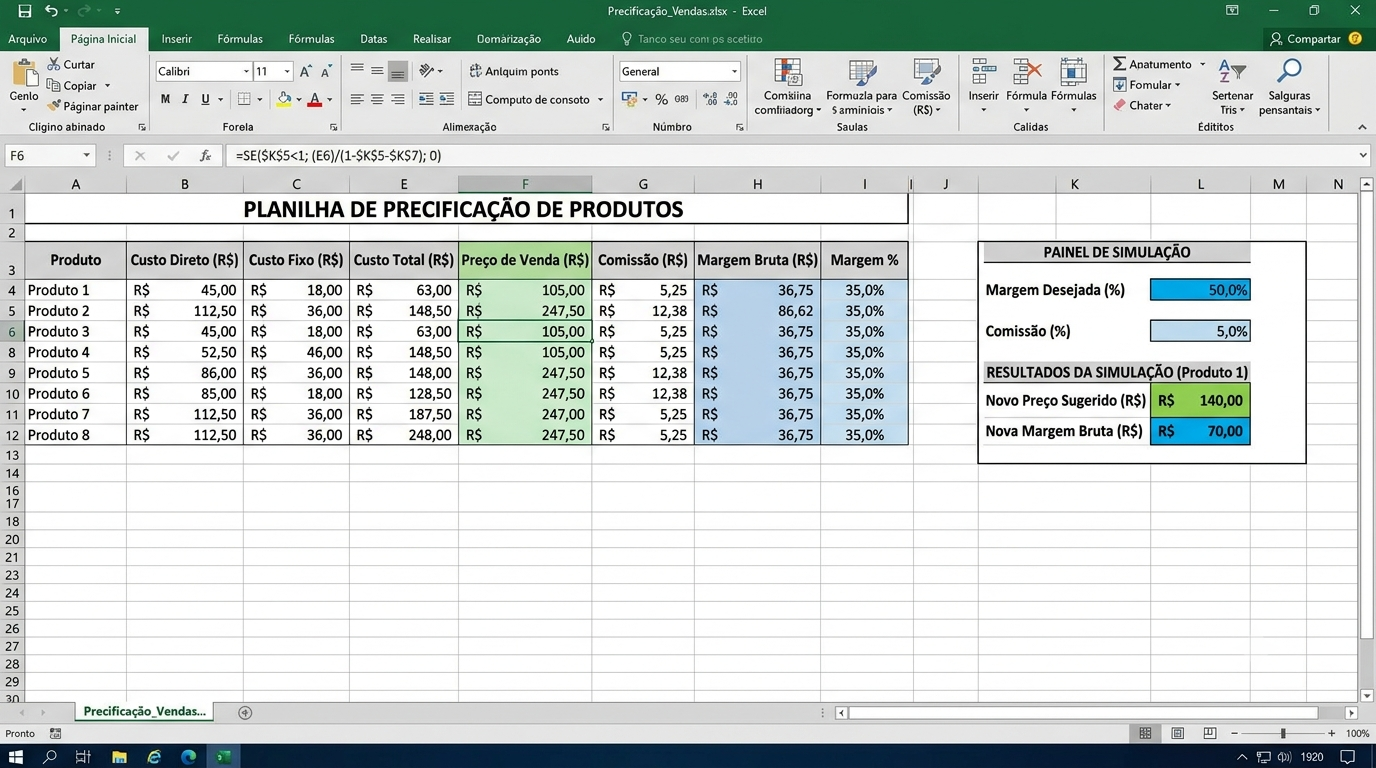Select the Precificação_Vendas sheet tab
This screenshot has width=1376, height=768.
(x=145, y=712)
